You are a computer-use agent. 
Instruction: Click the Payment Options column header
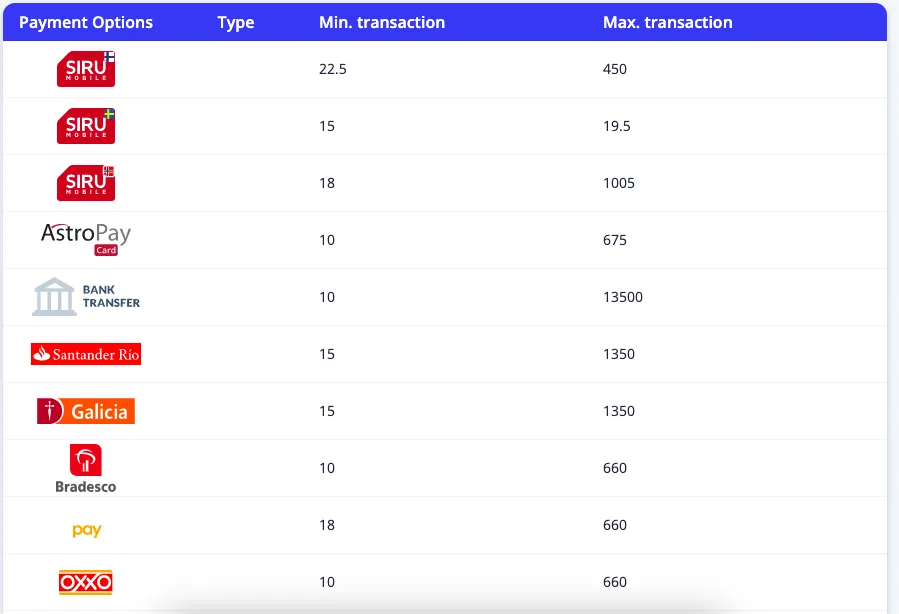(86, 22)
